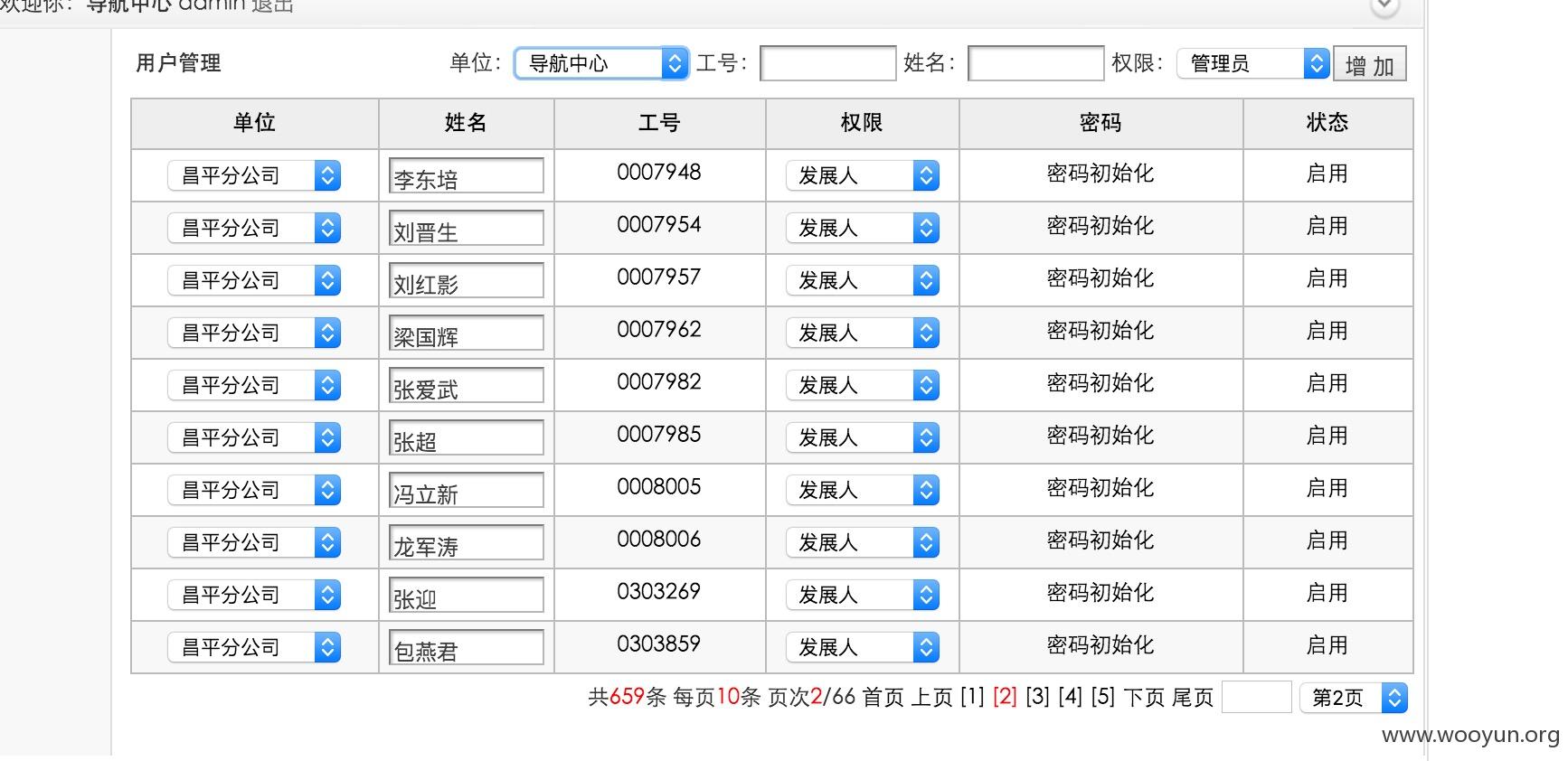Viewport: 1568px width, 761px height.
Task: Click 密码初始化 for 梁国辉
Action: (x=1100, y=331)
